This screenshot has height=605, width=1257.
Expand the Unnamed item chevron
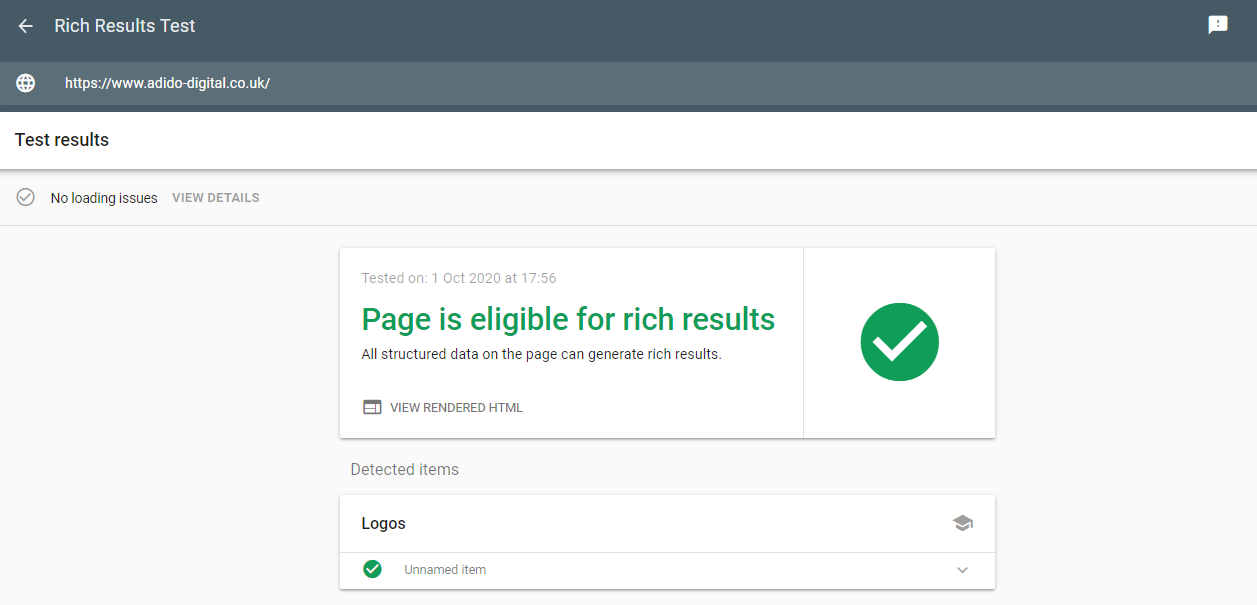962,570
